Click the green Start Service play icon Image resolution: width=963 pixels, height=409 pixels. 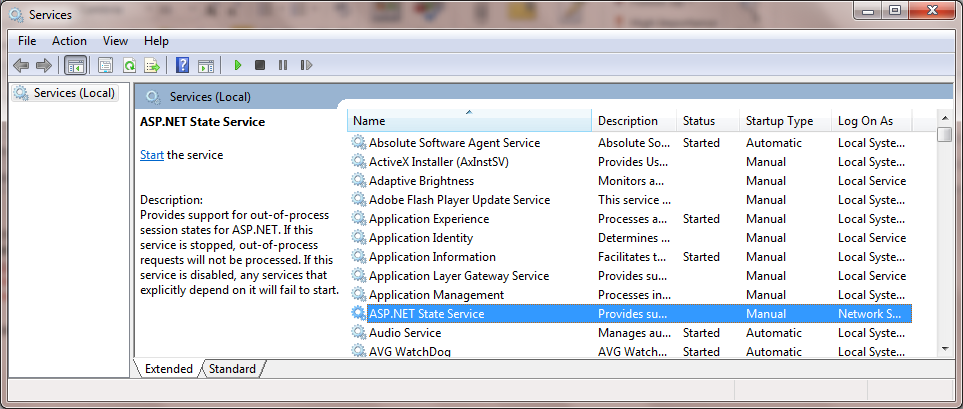click(238, 65)
